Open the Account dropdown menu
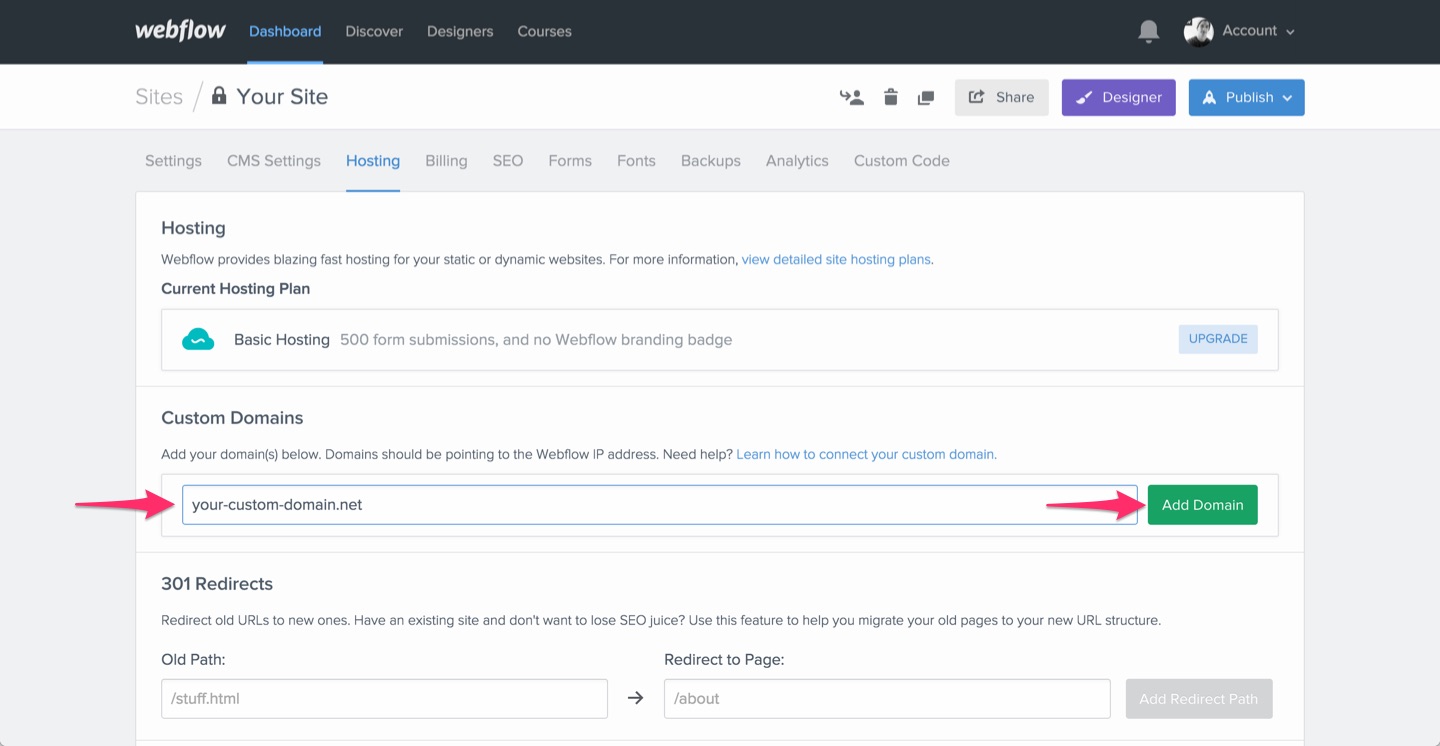Screen dimensions: 1440x746 pyautogui.click(x=1258, y=31)
